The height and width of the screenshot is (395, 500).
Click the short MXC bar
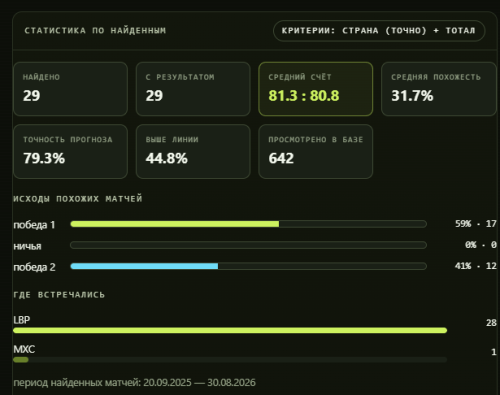21,360
